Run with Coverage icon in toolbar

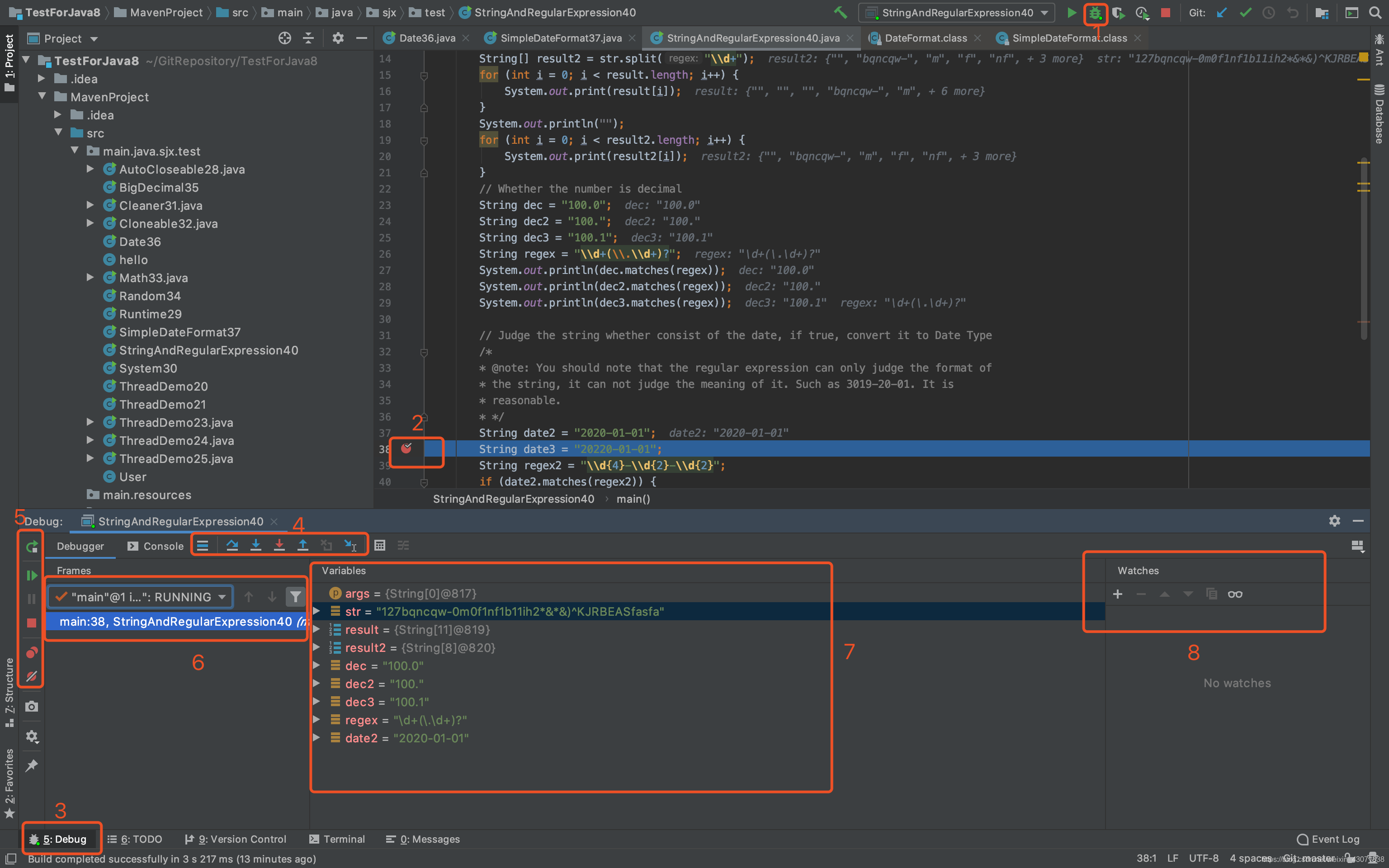click(x=1118, y=13)
